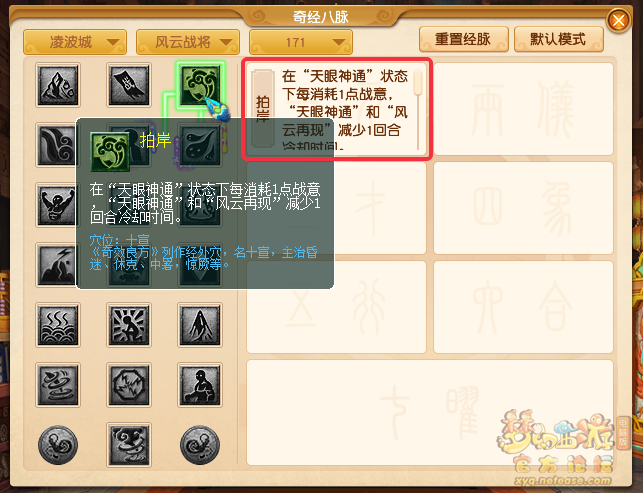Click the 拍岸 description scrollbar

click(x=418, y=110)
